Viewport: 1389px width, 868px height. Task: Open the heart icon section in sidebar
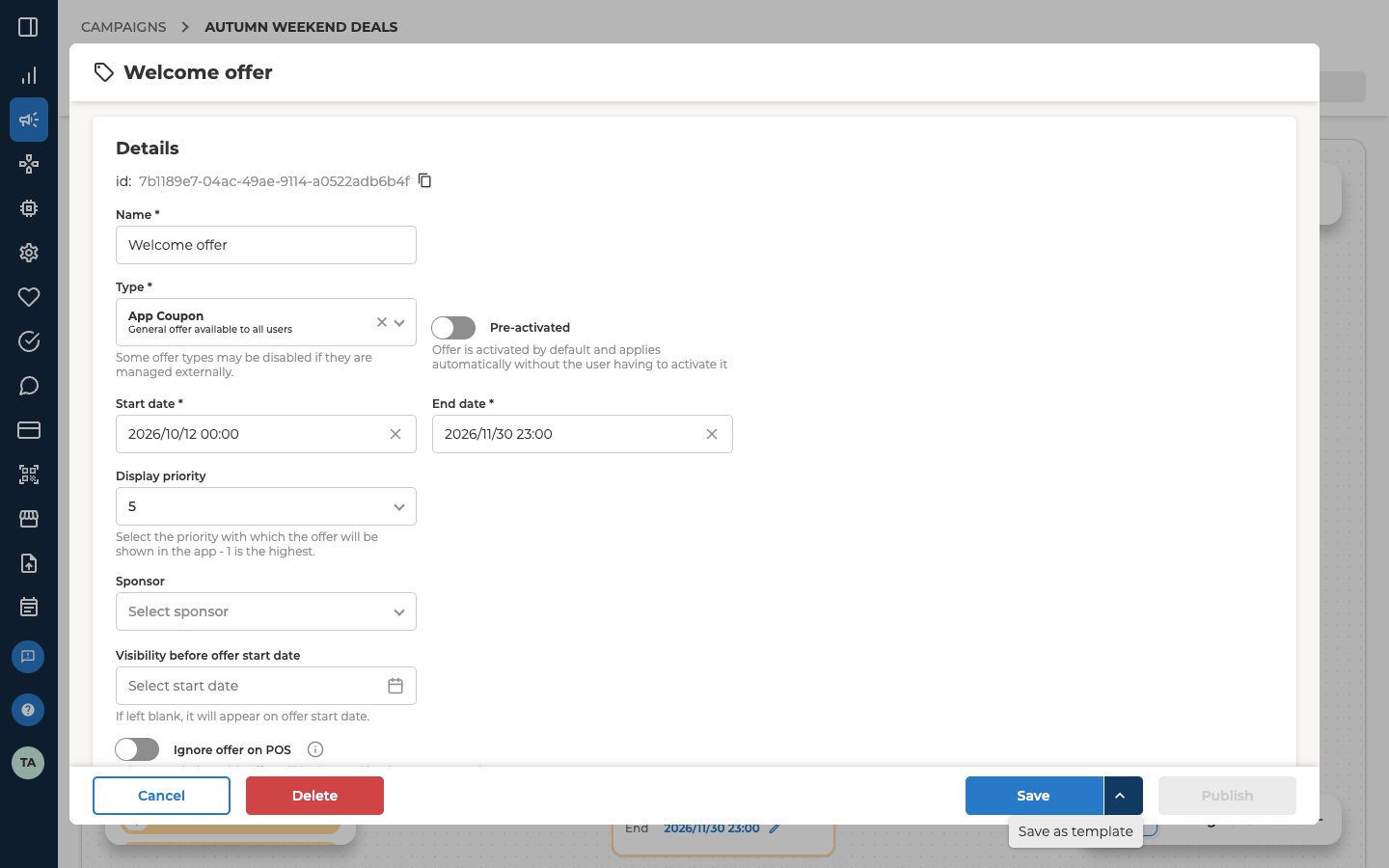29,297
